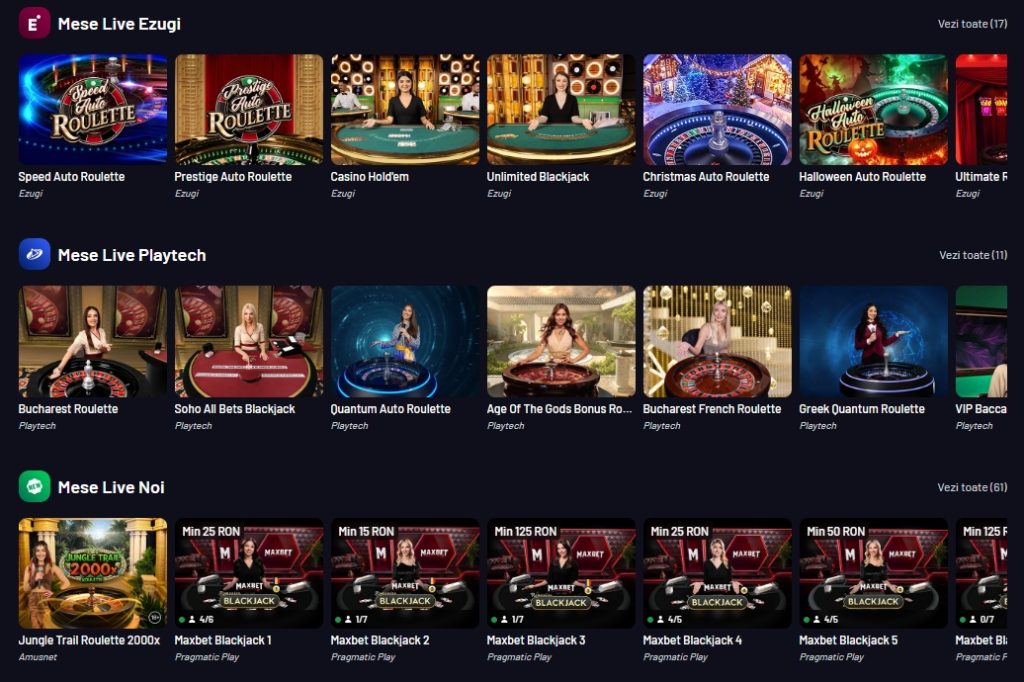This screenshot has width=1024, height=682.
Task: Launch the Casino Hold'em game thumbnail
Action: (x=405, y=109)
